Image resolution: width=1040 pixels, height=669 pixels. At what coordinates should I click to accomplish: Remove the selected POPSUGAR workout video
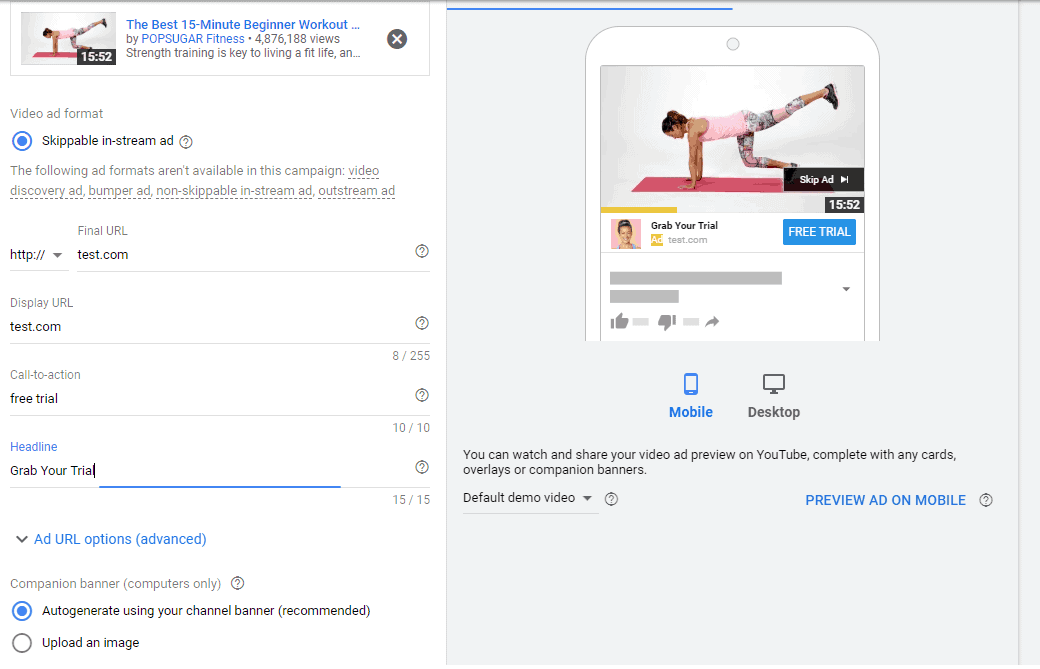[397, 39]
